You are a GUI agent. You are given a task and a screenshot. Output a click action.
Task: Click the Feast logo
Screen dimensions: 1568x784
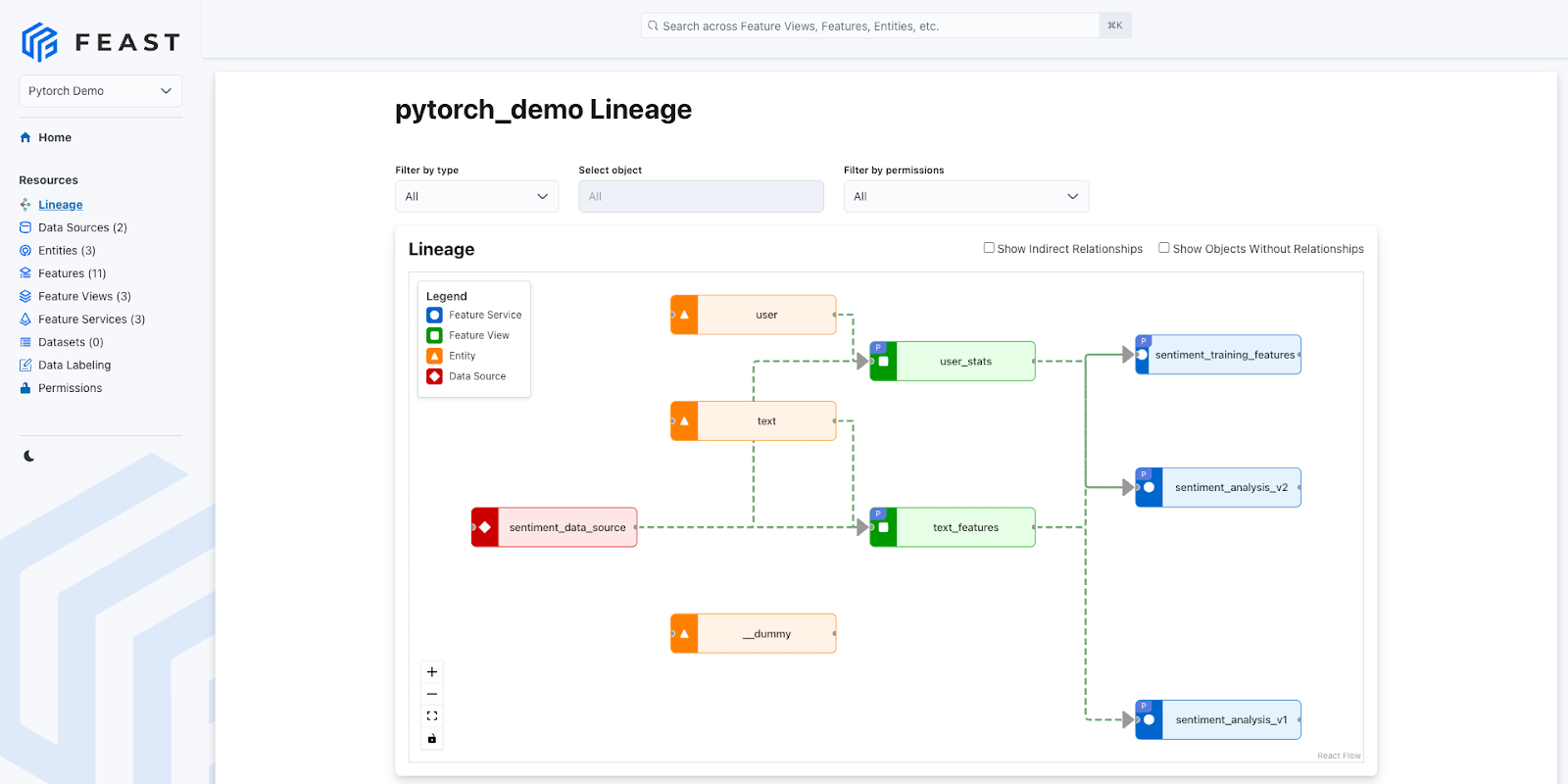point(101,42)
